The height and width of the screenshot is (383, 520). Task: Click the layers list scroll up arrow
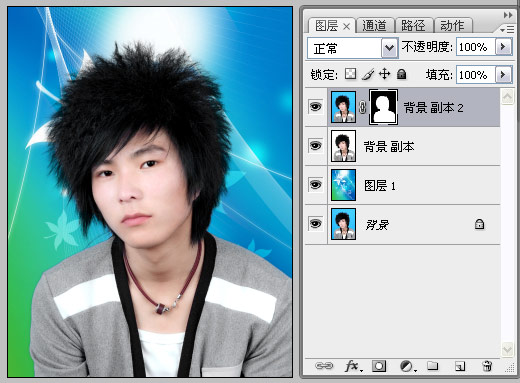[507, 97]
